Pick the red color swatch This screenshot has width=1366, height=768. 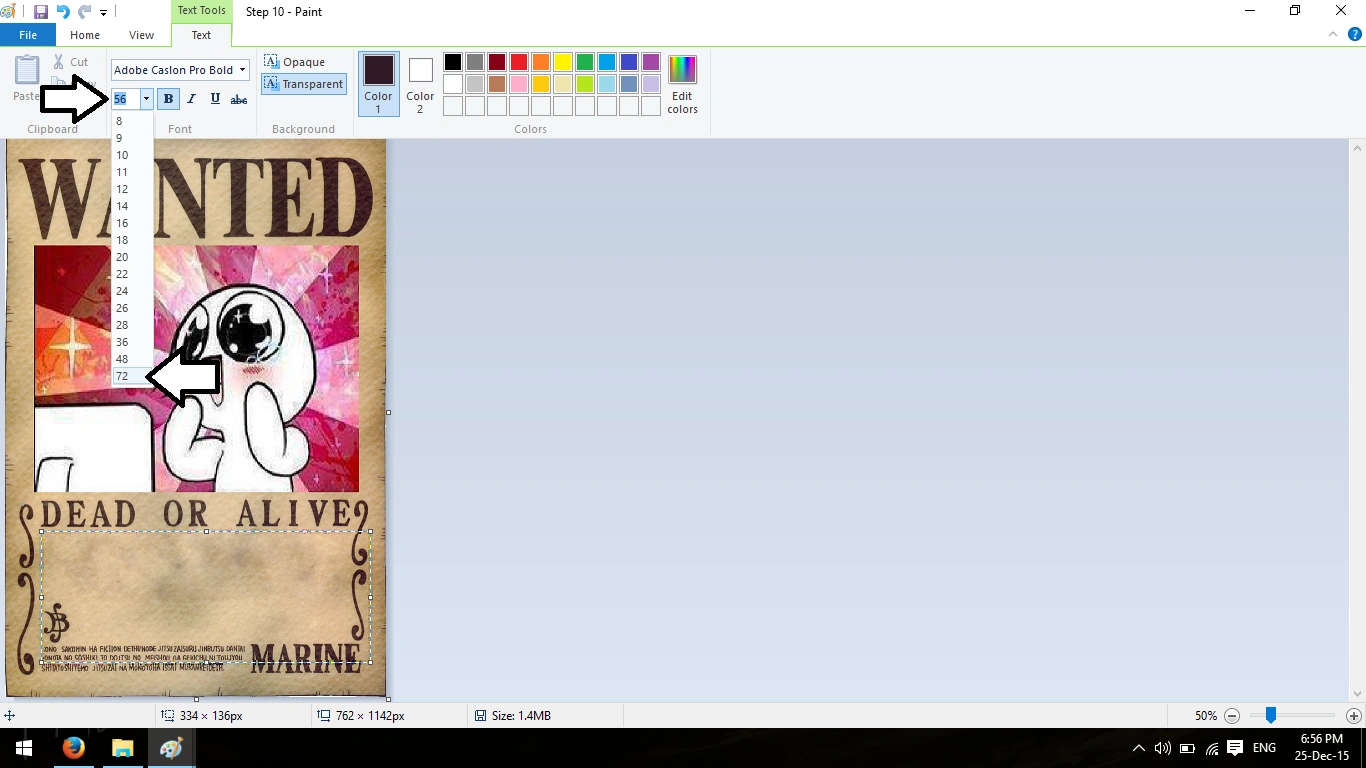tap(519, 62)
